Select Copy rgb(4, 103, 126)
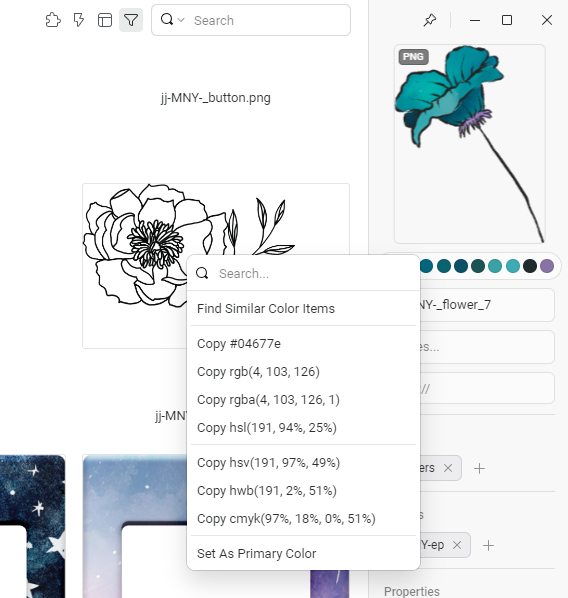Screen dimensions: 568x598 (x=258, y=371)
